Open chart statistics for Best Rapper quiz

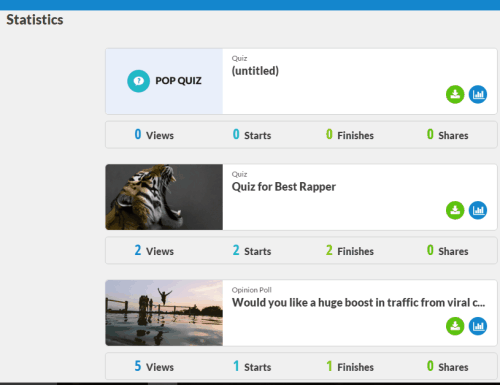click(478, 210)
